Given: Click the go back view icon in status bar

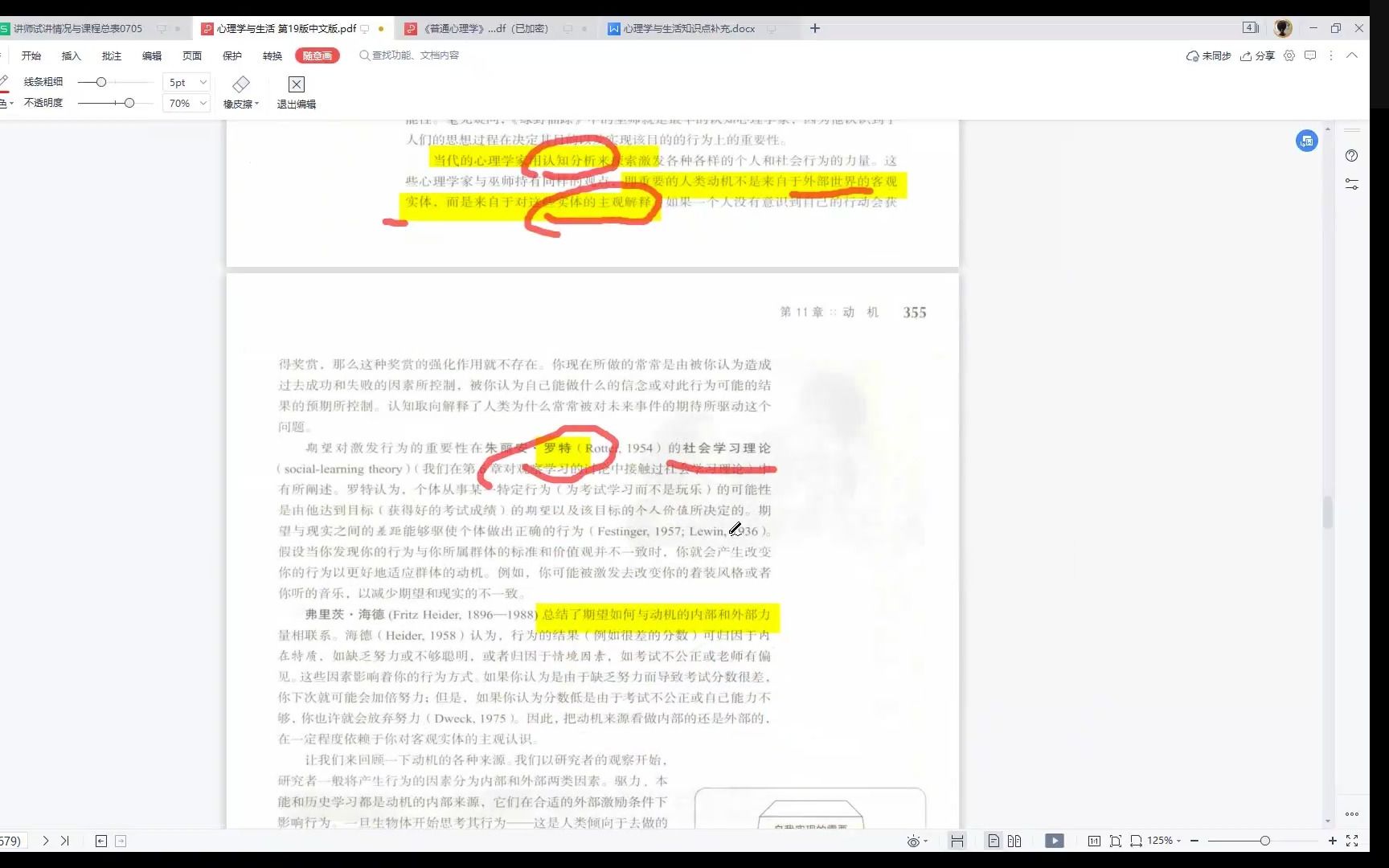Looking at the screenshot, I should point(101,841).
